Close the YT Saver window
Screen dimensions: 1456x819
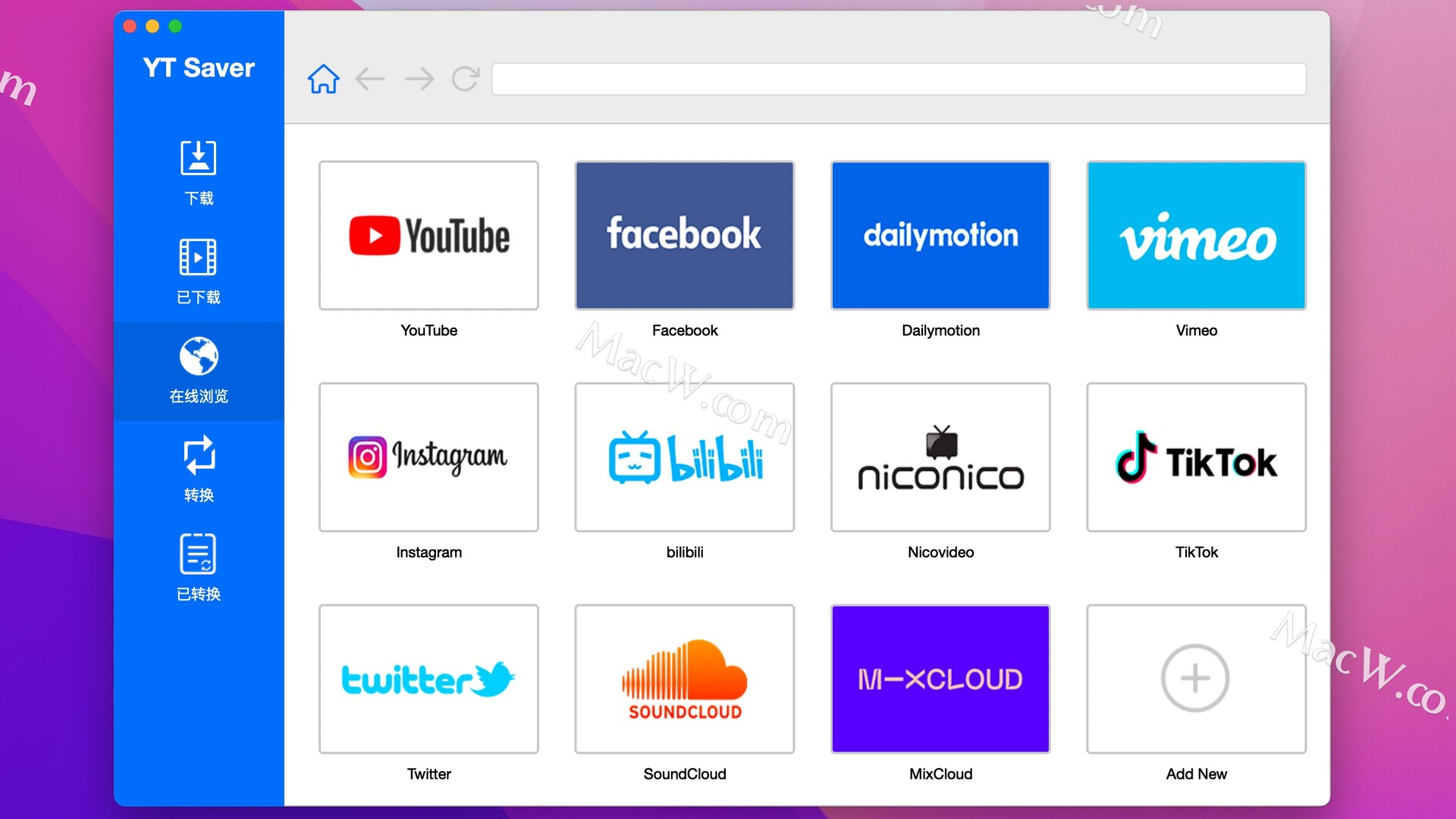click(x=130, y=27)
